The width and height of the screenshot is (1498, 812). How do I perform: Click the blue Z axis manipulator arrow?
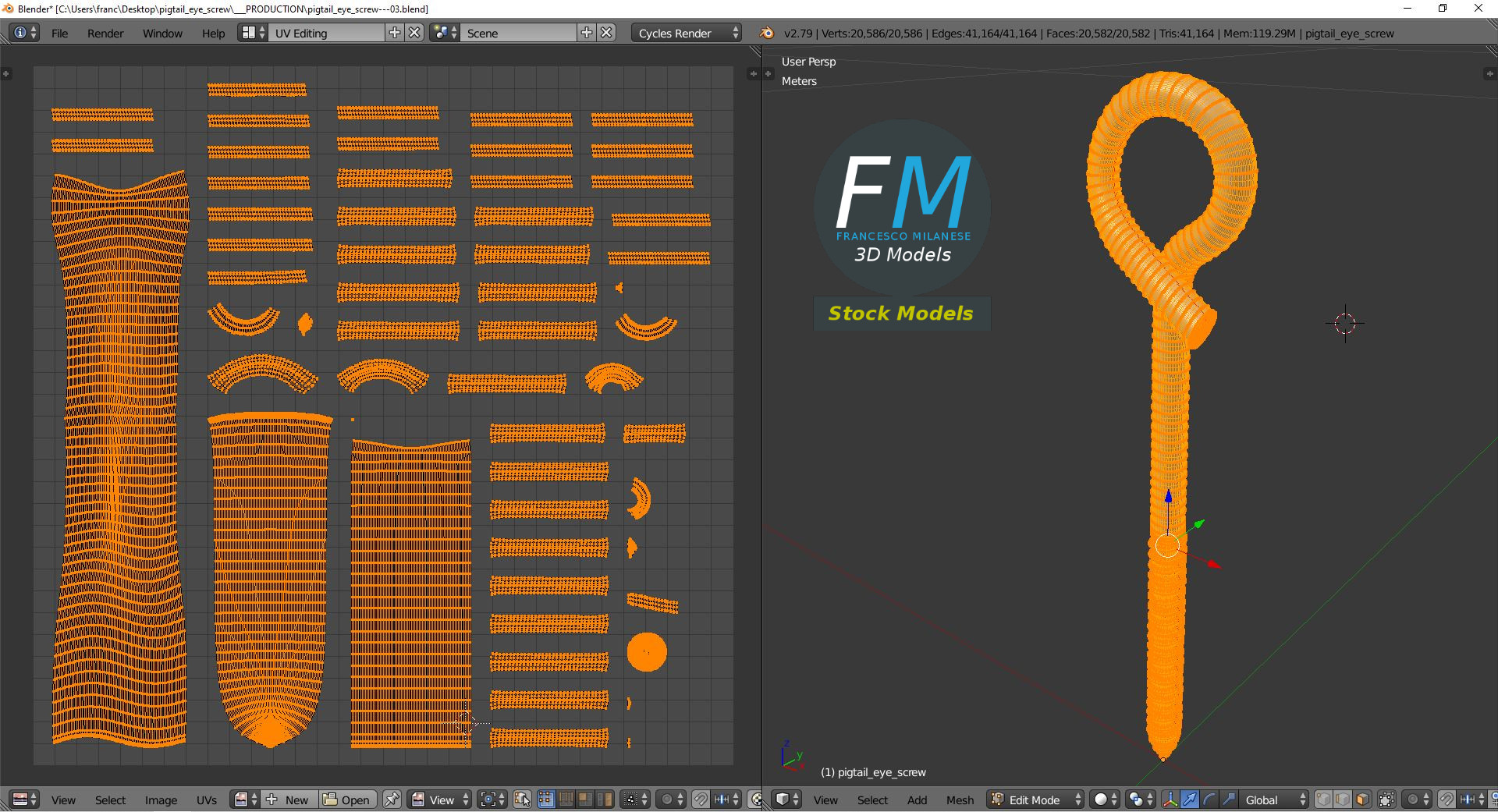(x=1168, y=496)
